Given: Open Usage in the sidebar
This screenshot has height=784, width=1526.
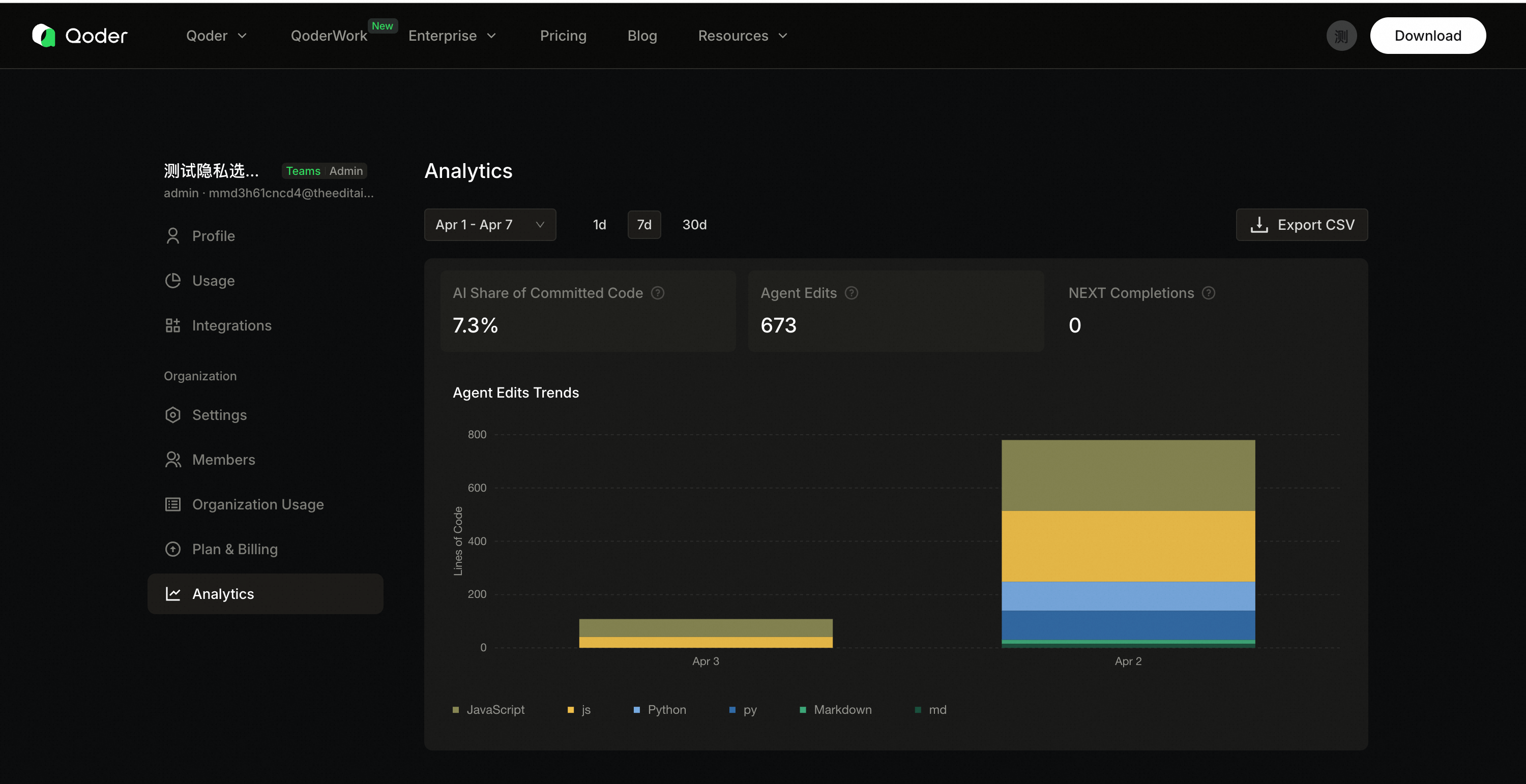Looking at the screenshot, I should 266,281.
